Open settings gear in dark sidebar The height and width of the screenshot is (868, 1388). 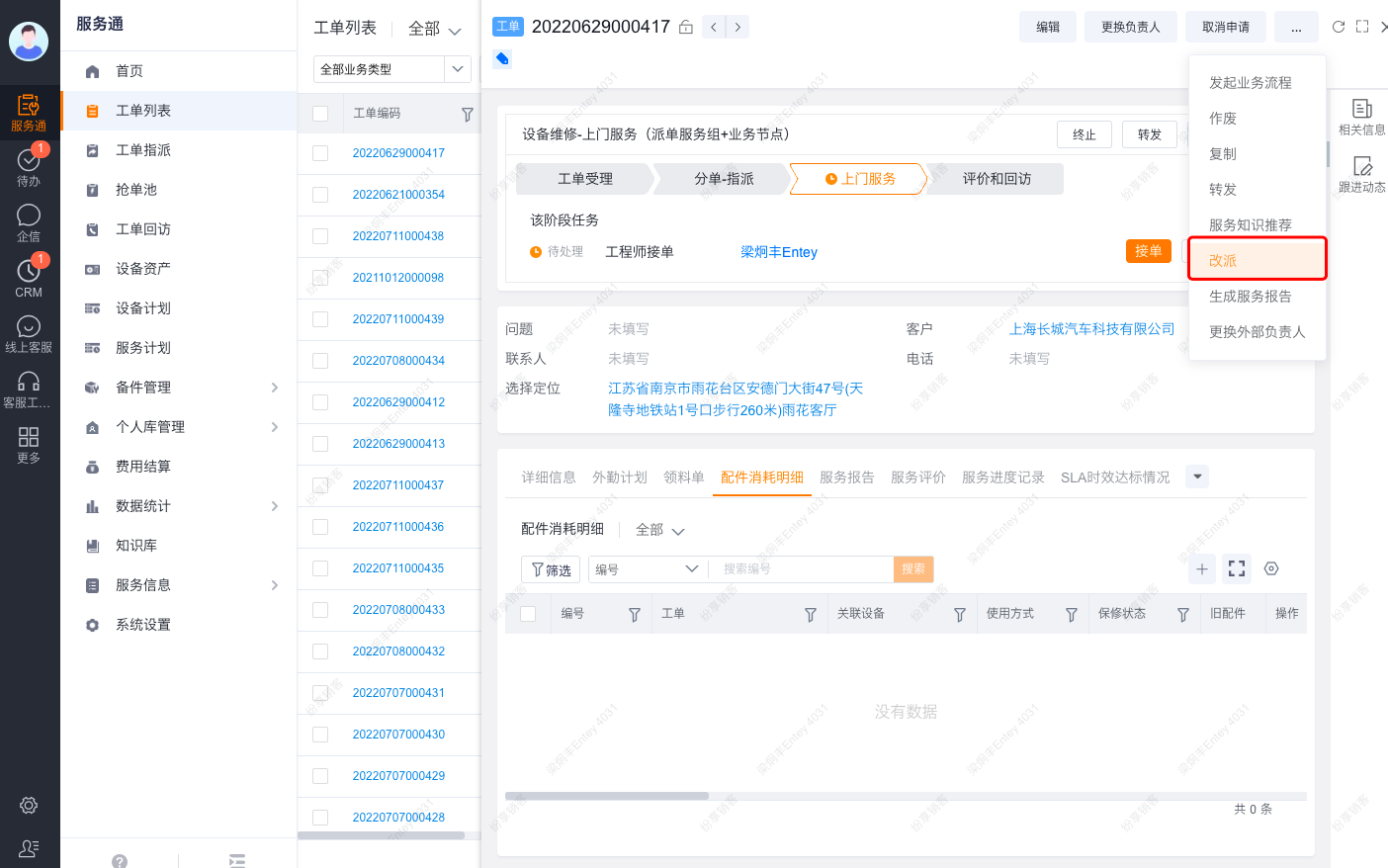point(29,806)
